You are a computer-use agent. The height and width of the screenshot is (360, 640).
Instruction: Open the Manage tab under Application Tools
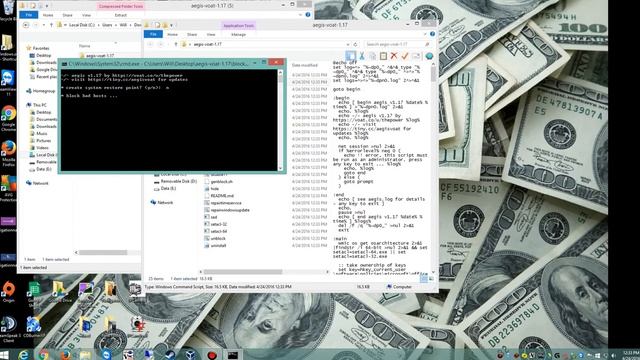pos(238,35)
